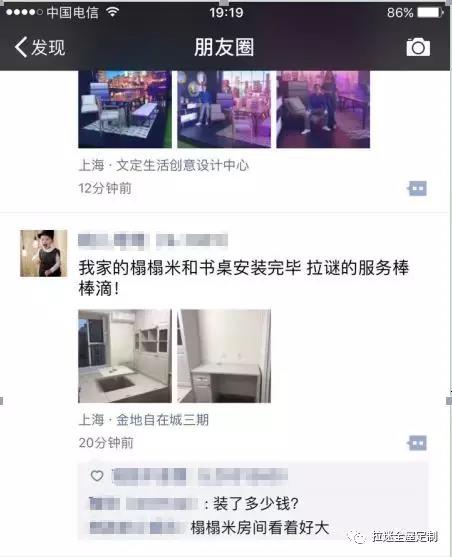Tap the heart like icon
The width and height of the screenshot is (452, 557).
97,476
